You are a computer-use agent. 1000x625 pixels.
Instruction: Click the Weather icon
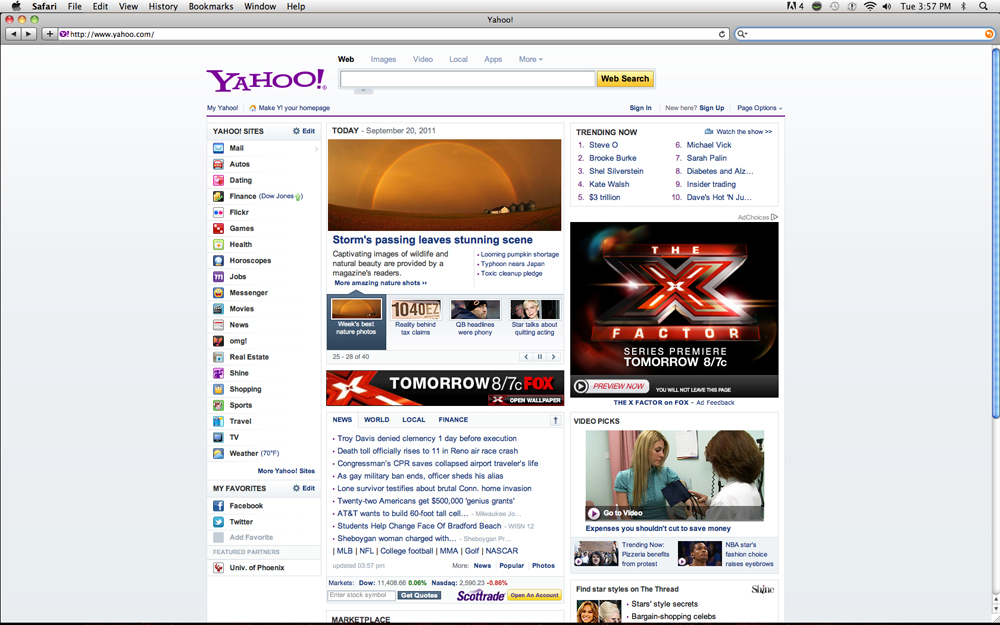pos(218,453)
